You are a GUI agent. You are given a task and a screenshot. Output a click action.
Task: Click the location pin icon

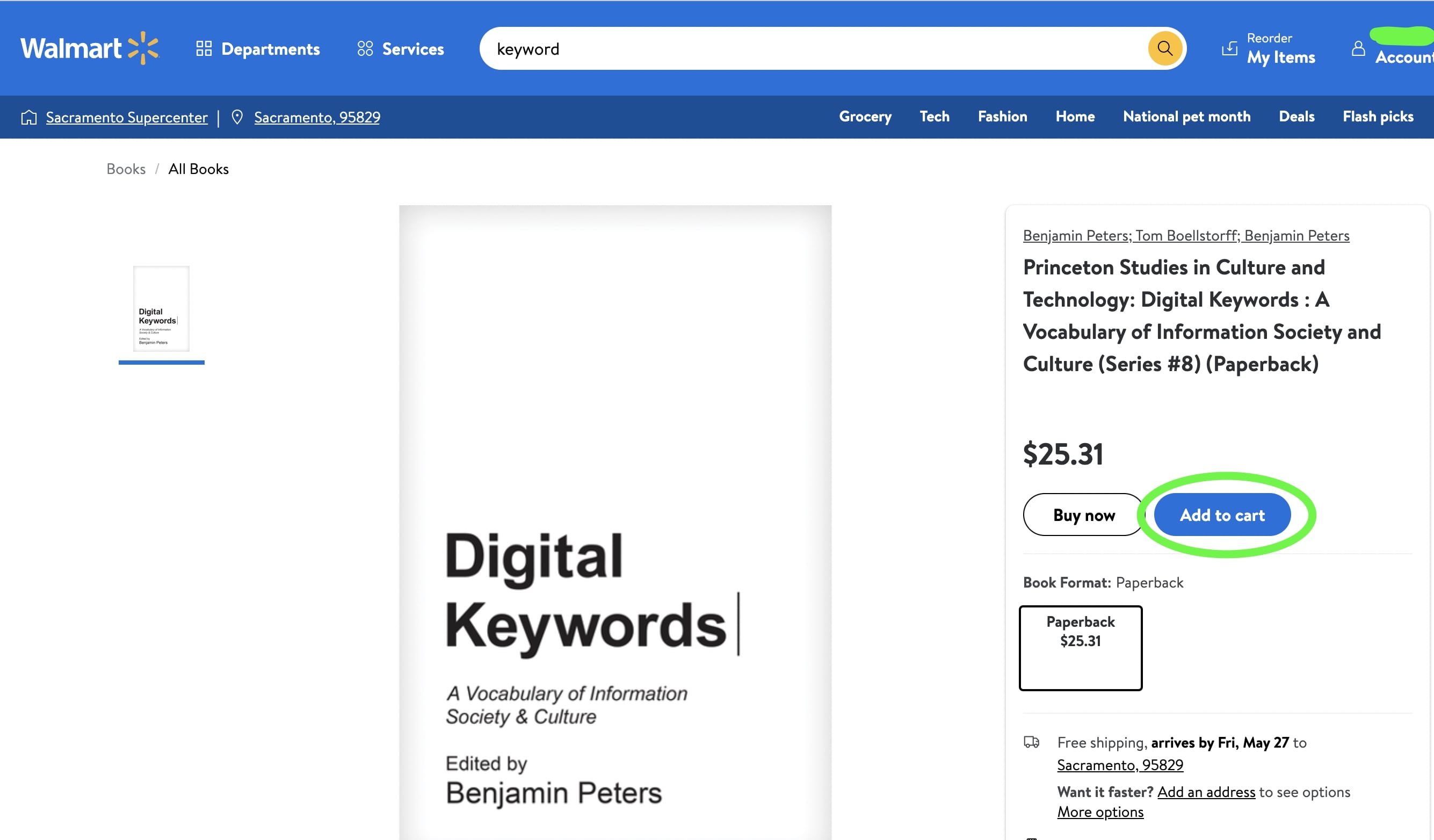(237, 117)
